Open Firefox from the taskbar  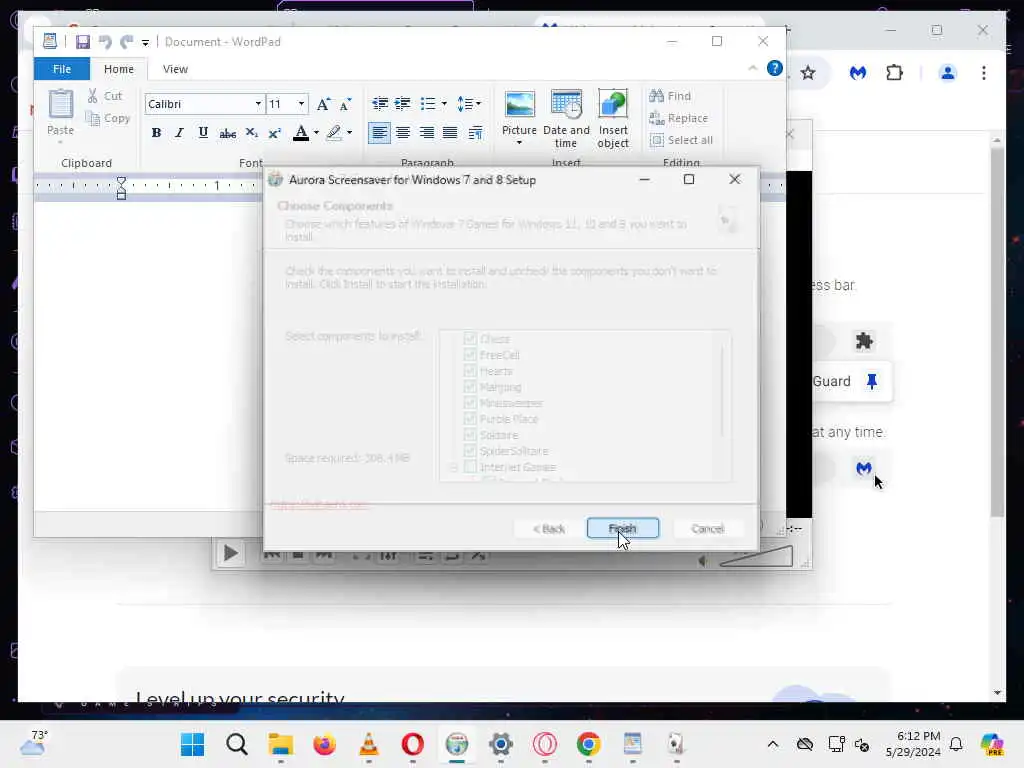(324, 744)
